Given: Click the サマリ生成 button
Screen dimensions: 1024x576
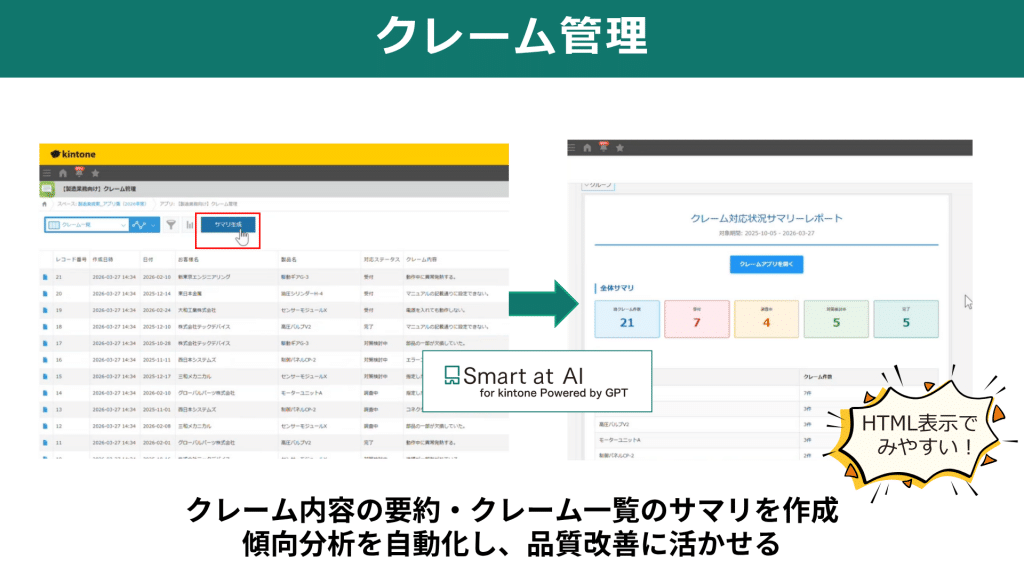Looking at the screenshot, I should coord(228,225).
